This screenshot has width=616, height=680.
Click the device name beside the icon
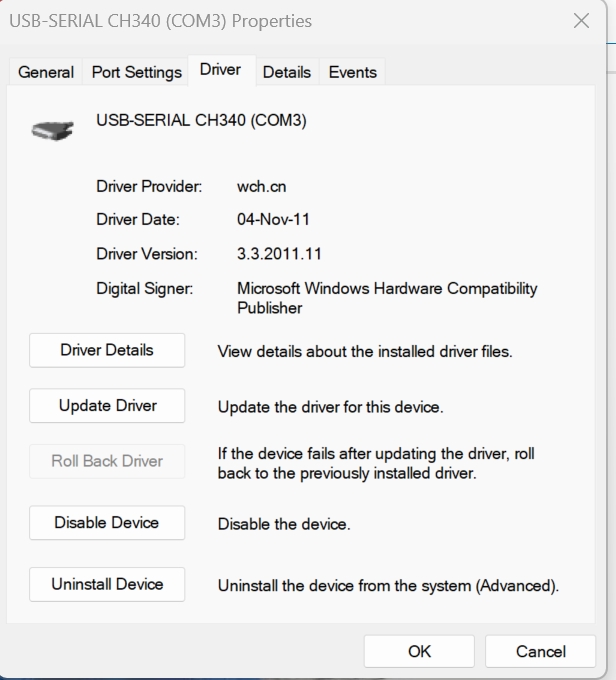click(201, 121)
